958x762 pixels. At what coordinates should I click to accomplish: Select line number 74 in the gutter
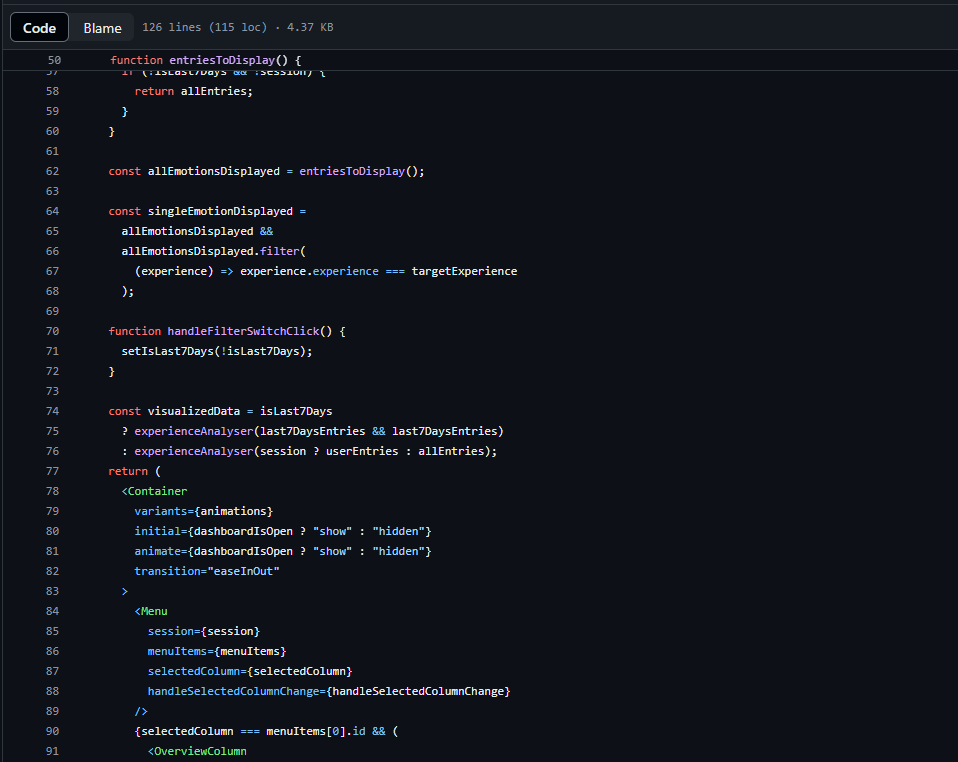tap(52, 411)
